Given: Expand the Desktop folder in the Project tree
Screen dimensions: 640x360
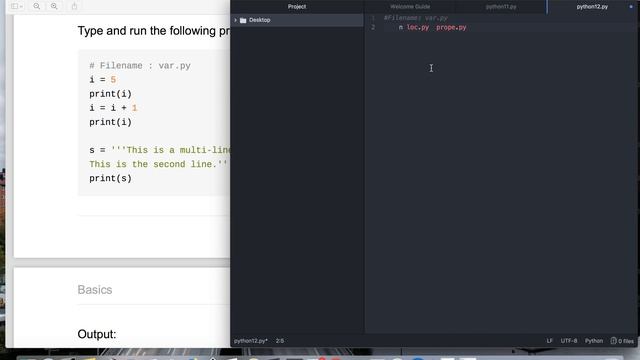Looking at the screenshot, I should 236,20.
